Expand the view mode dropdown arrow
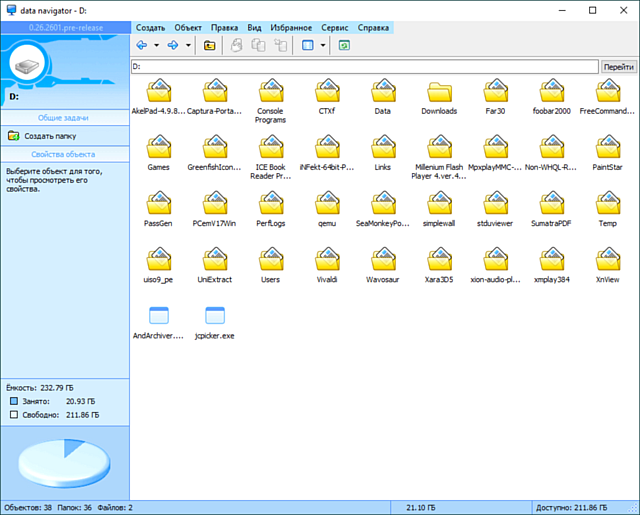Image resolution: width=640 pixels, height=515 pixels. (323, 46)
